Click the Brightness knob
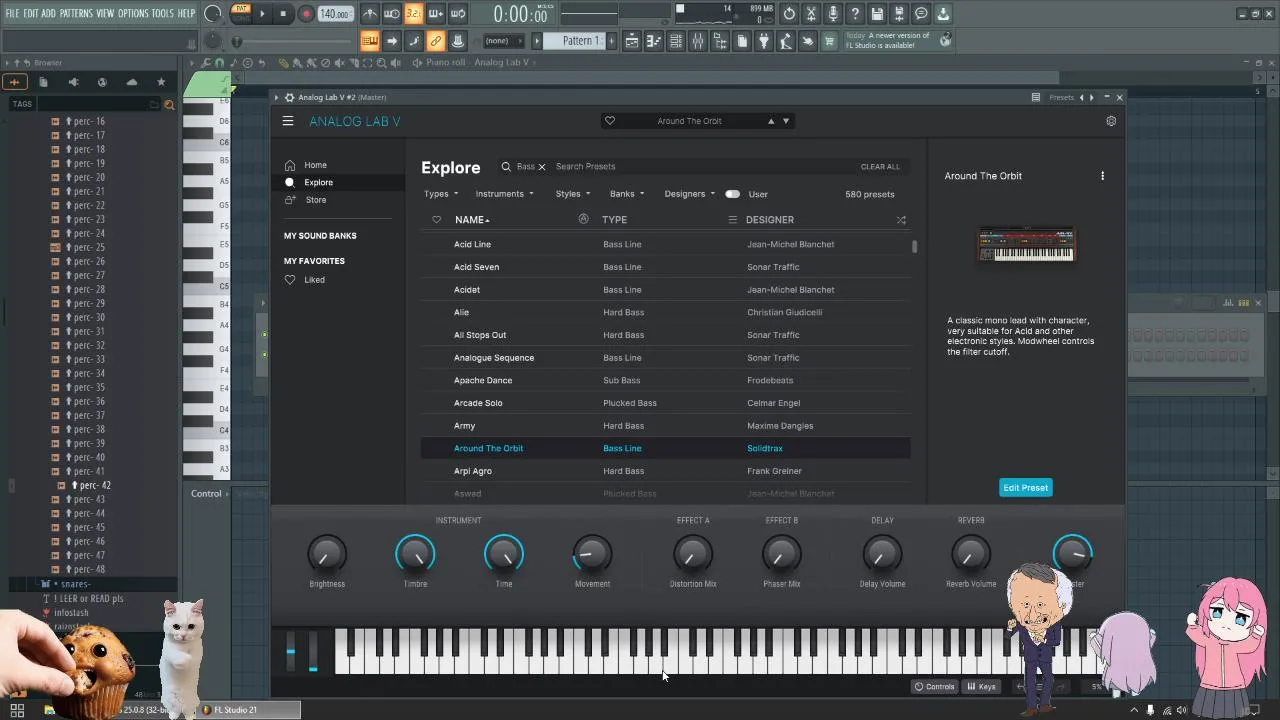Image resolution: width=1280 pixels, height=720 pixels. click(x=327, y=554)
